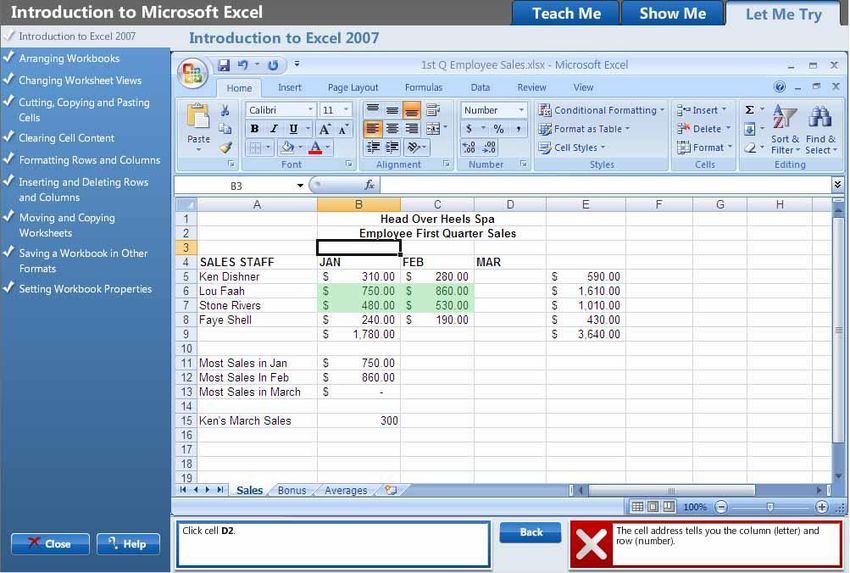Click the Insert Worksheet tab icon

point(391,490)
